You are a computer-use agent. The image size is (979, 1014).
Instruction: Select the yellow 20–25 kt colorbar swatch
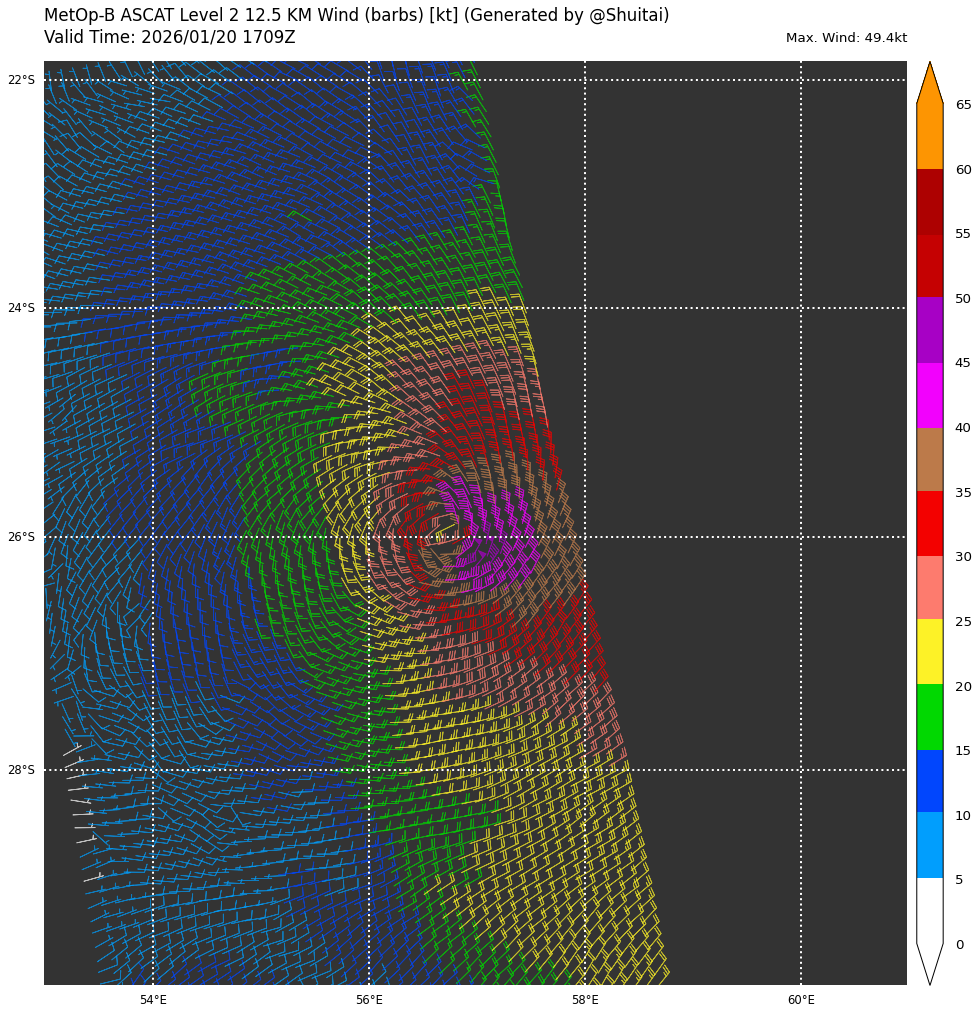[929, 652]
